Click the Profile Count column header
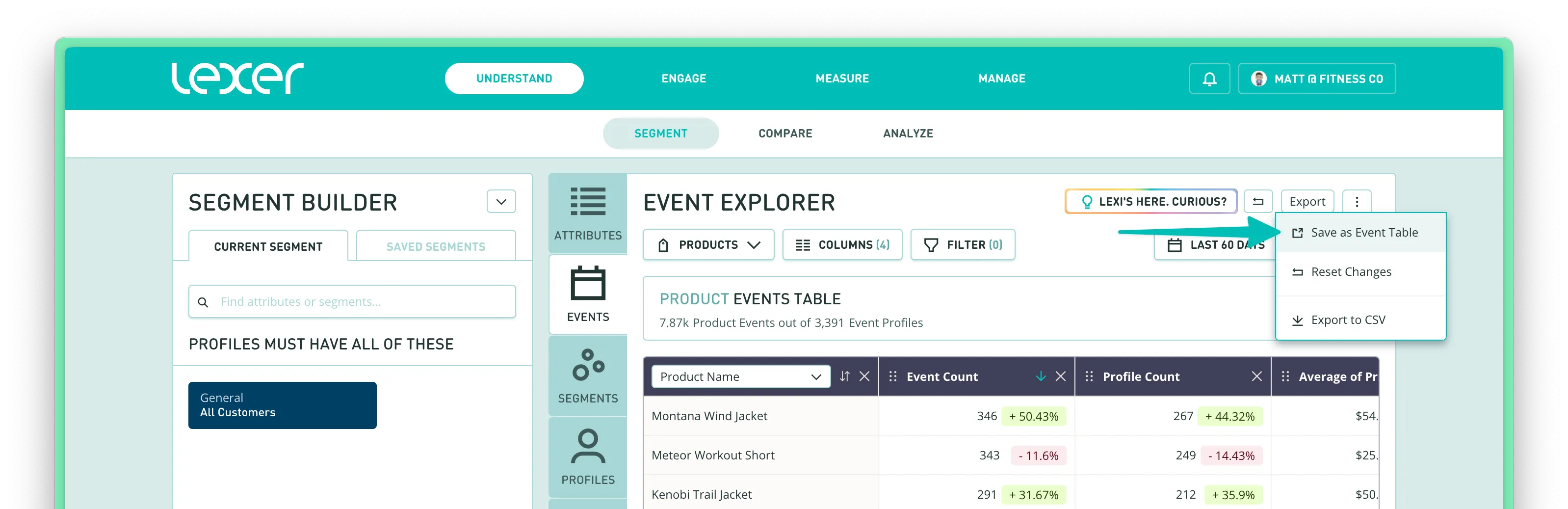Viewport: 1568px width, 509px height. pos(1141,377)
